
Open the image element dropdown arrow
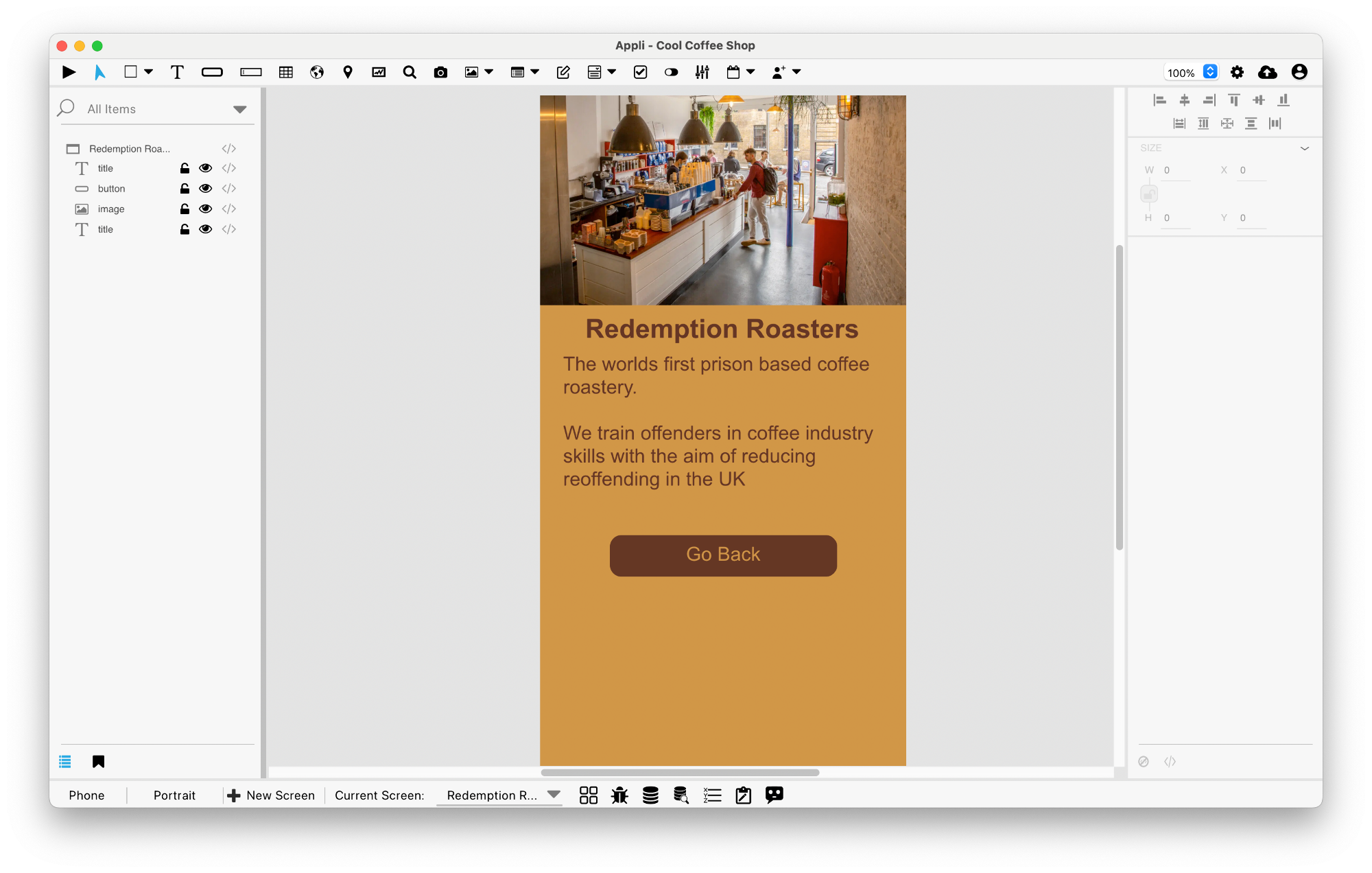489,72
